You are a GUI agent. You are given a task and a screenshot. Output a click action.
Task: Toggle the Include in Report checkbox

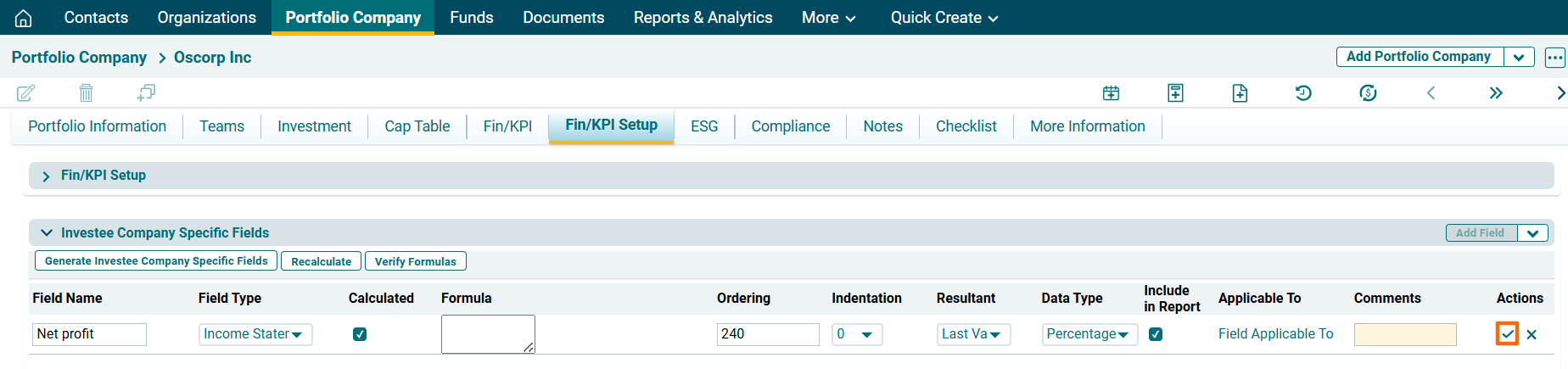(1155, 334)
